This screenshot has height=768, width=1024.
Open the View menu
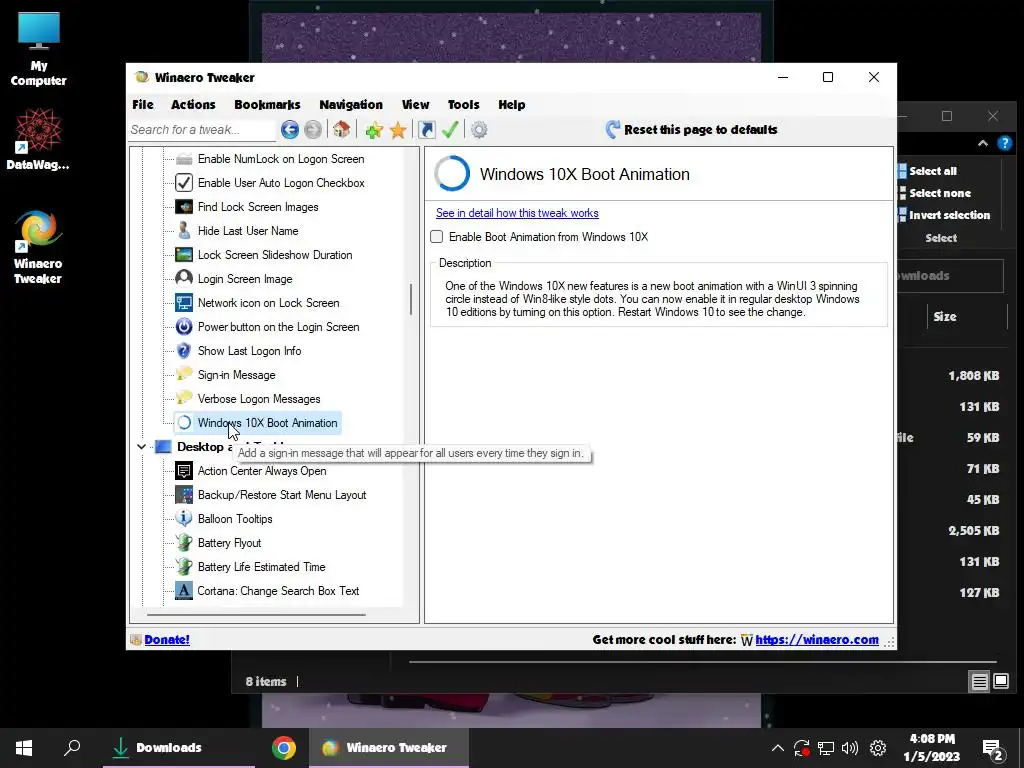415,104
